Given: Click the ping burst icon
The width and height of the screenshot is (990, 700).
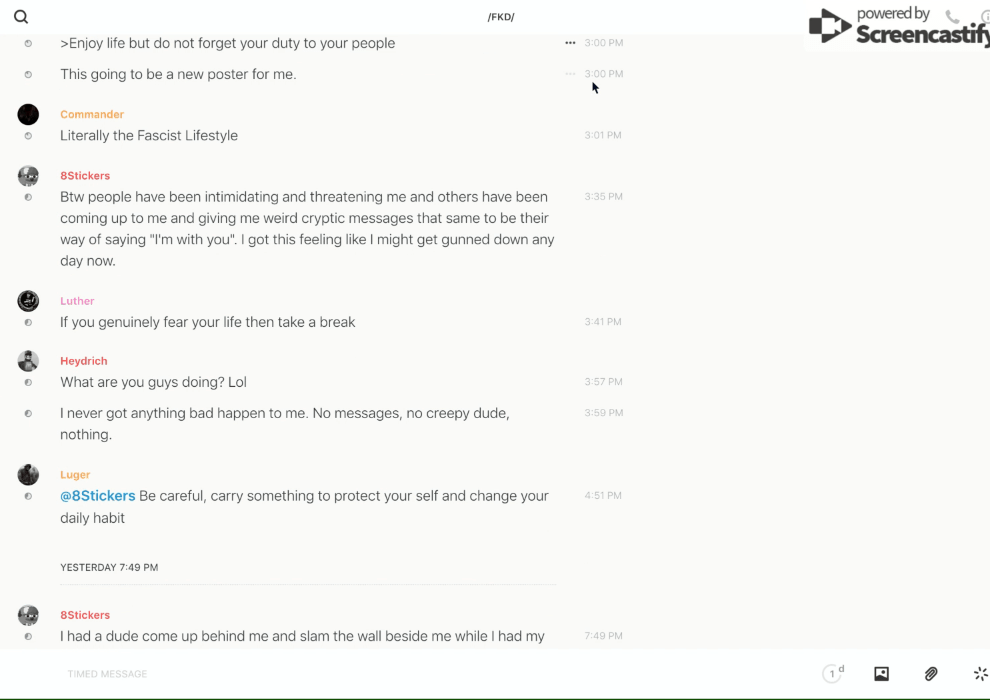Looking at the screenshot, I should pyautogui.click(x=980, y=674).
